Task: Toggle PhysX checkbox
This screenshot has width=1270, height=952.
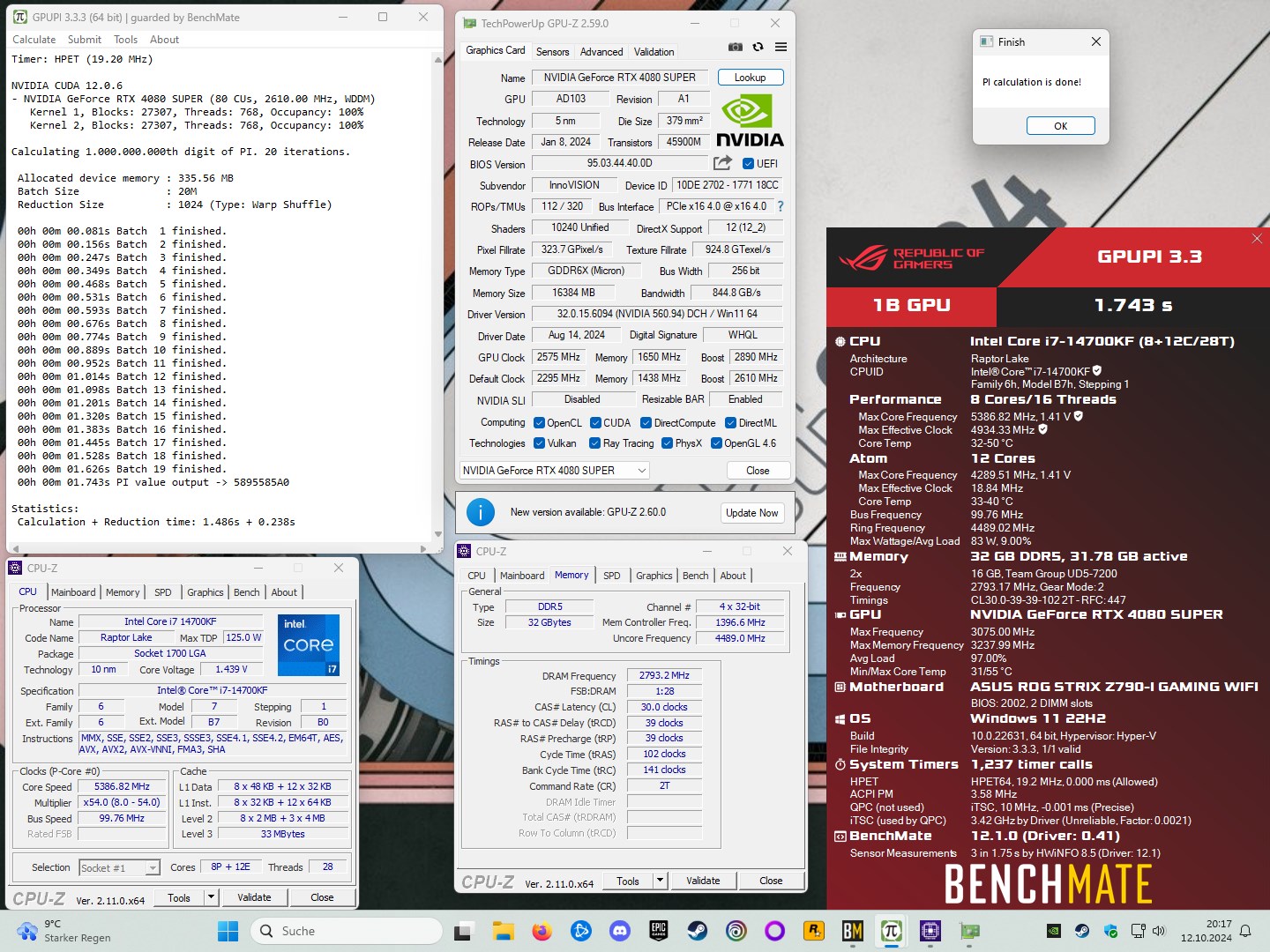Action: tap(667, 443)
